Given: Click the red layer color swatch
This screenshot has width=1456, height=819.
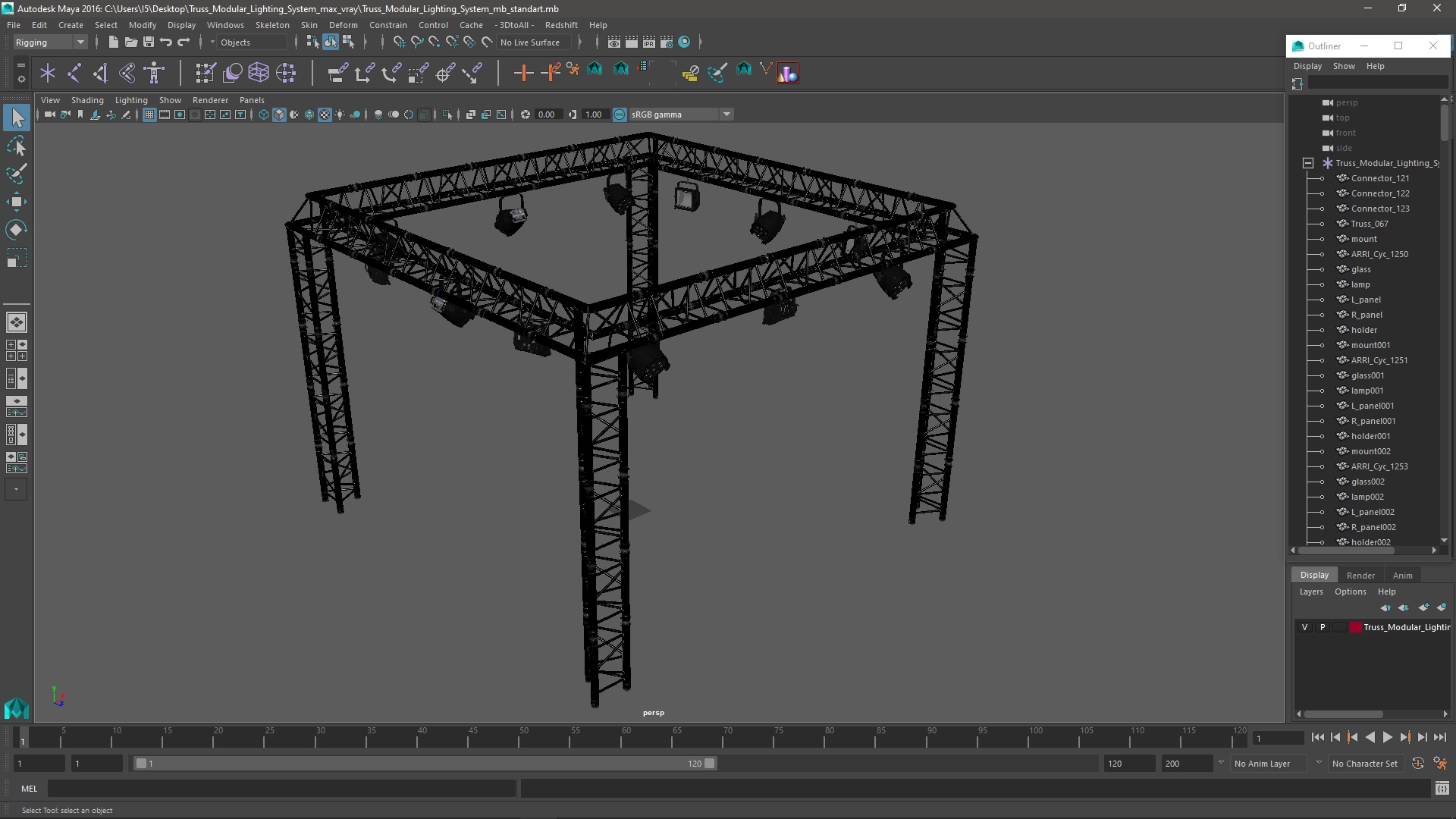Looking at the screenshot, I should tap(1355, 627).
